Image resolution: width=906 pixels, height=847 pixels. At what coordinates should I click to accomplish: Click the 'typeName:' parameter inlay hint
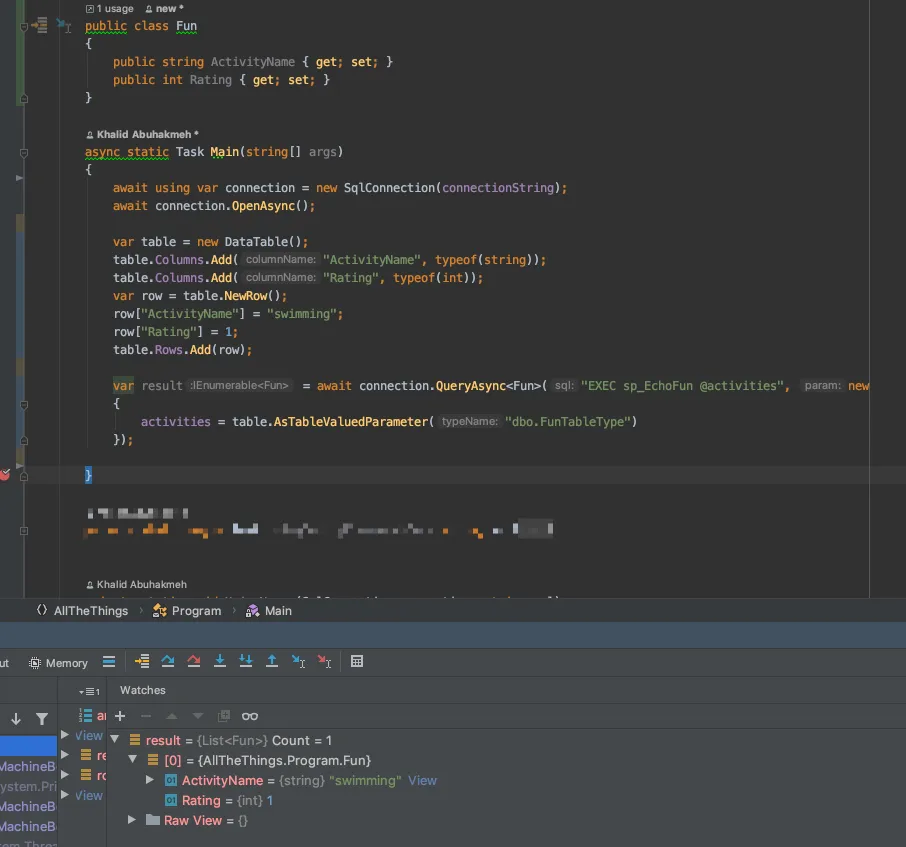pyautogui.click(x=469, y=421)
